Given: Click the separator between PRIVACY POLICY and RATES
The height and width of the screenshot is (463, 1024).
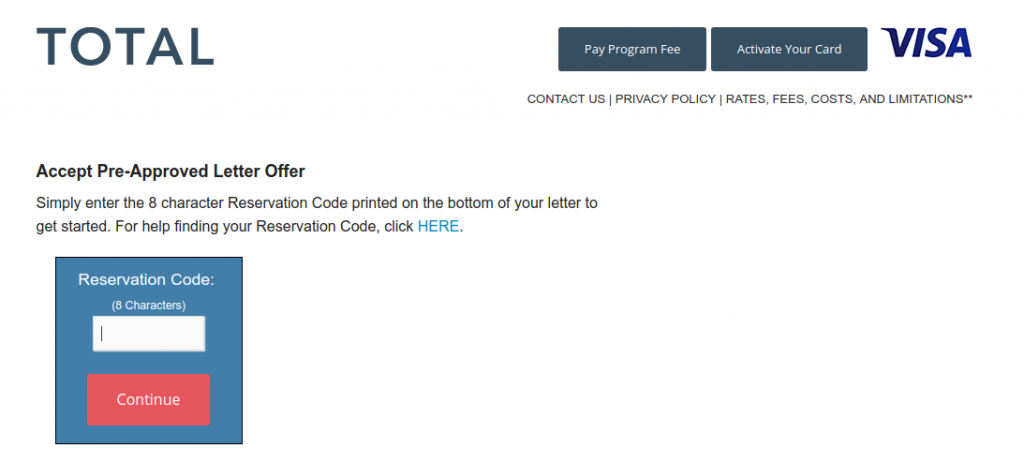Looking at the screenshot, I should 721,99.
